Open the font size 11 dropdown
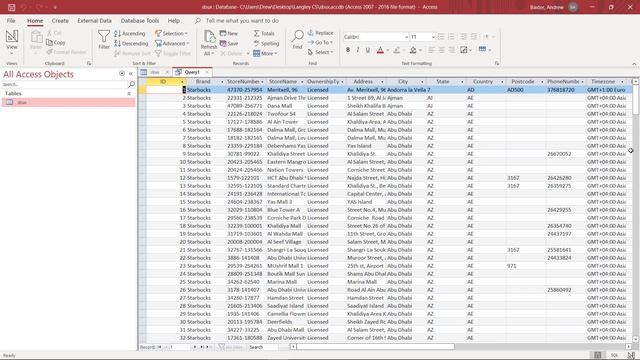This screenshot has height=360, width=640. pos(433,37)
